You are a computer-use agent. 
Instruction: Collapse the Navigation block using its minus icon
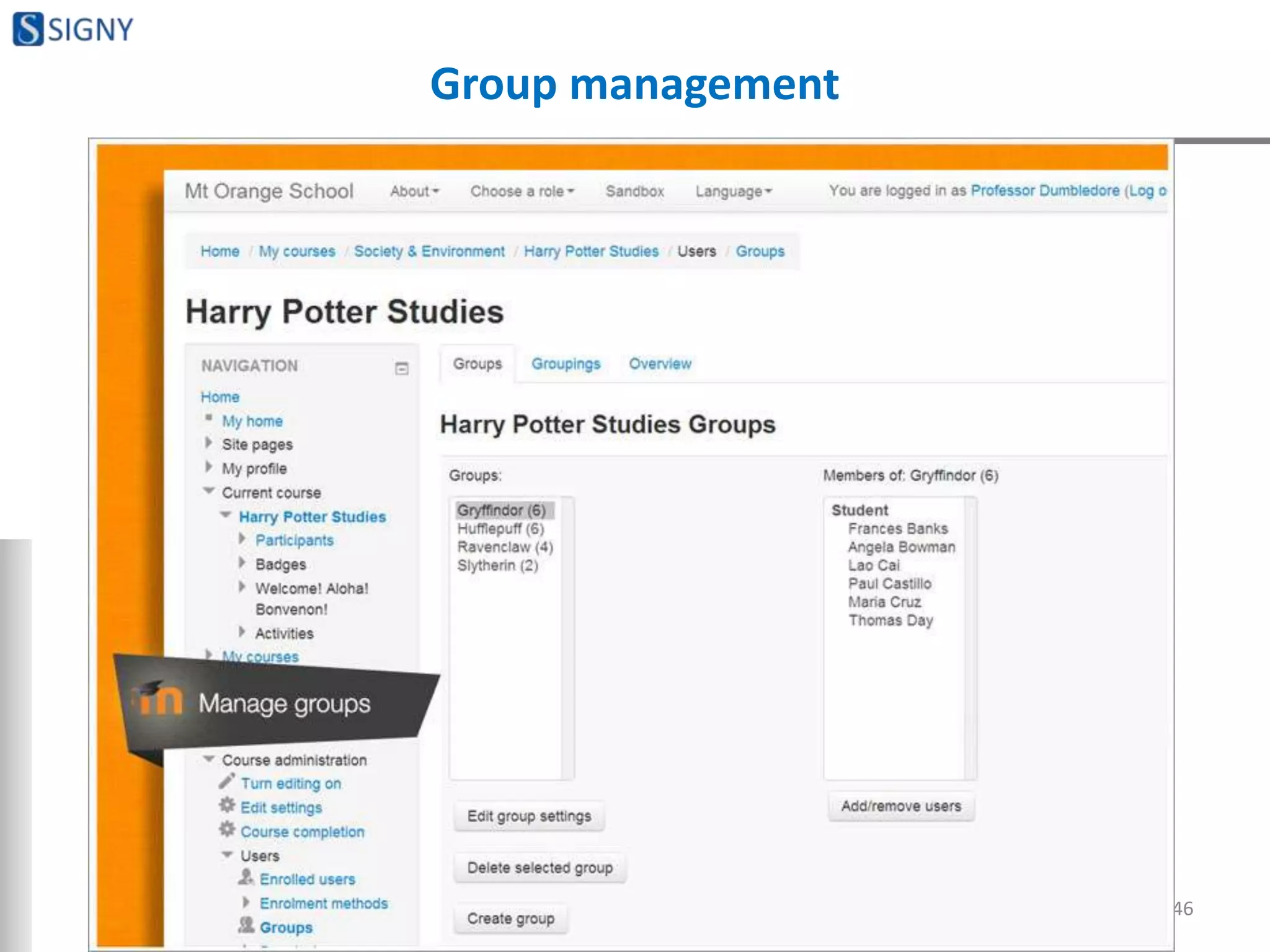402,368
